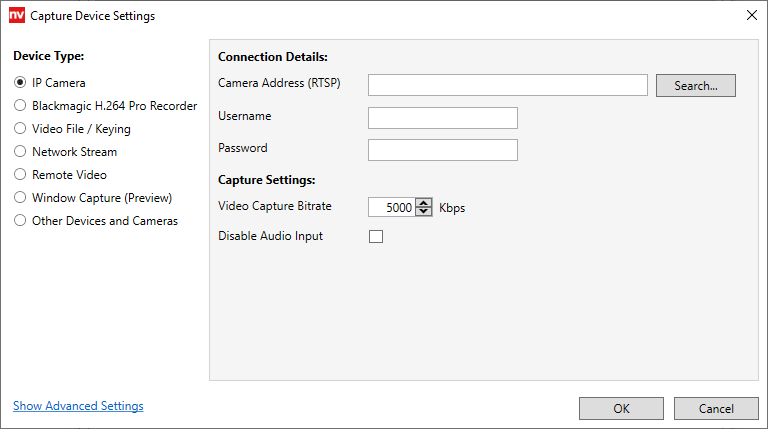Choose Window Capture (Preview) option
The image size is (768, 429).
pyautogui.click(x=20, y=198)
